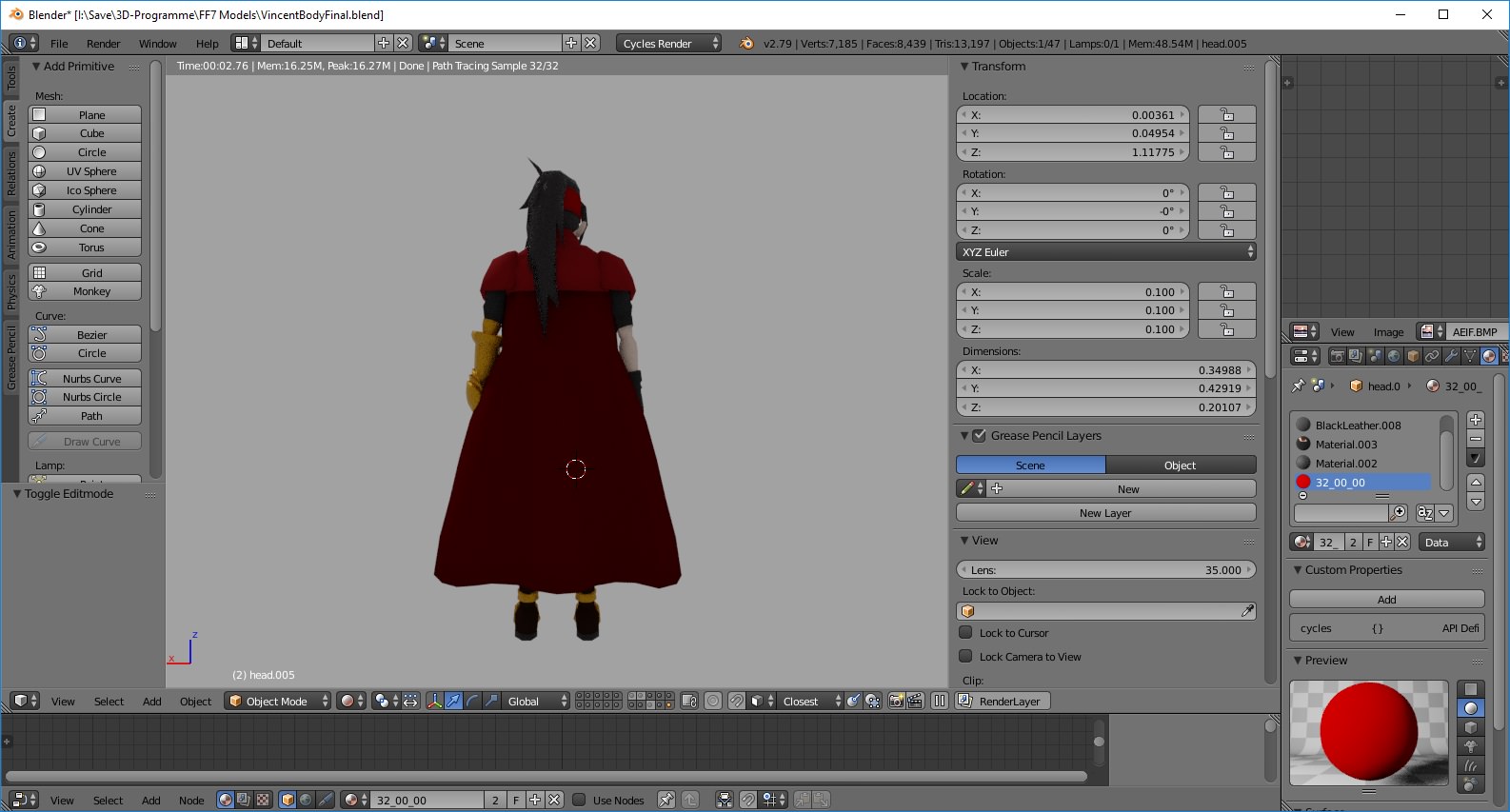1510x812 pixels.
Task: Enable Lock to Cursor checkbox
Action: coord(965,632)
